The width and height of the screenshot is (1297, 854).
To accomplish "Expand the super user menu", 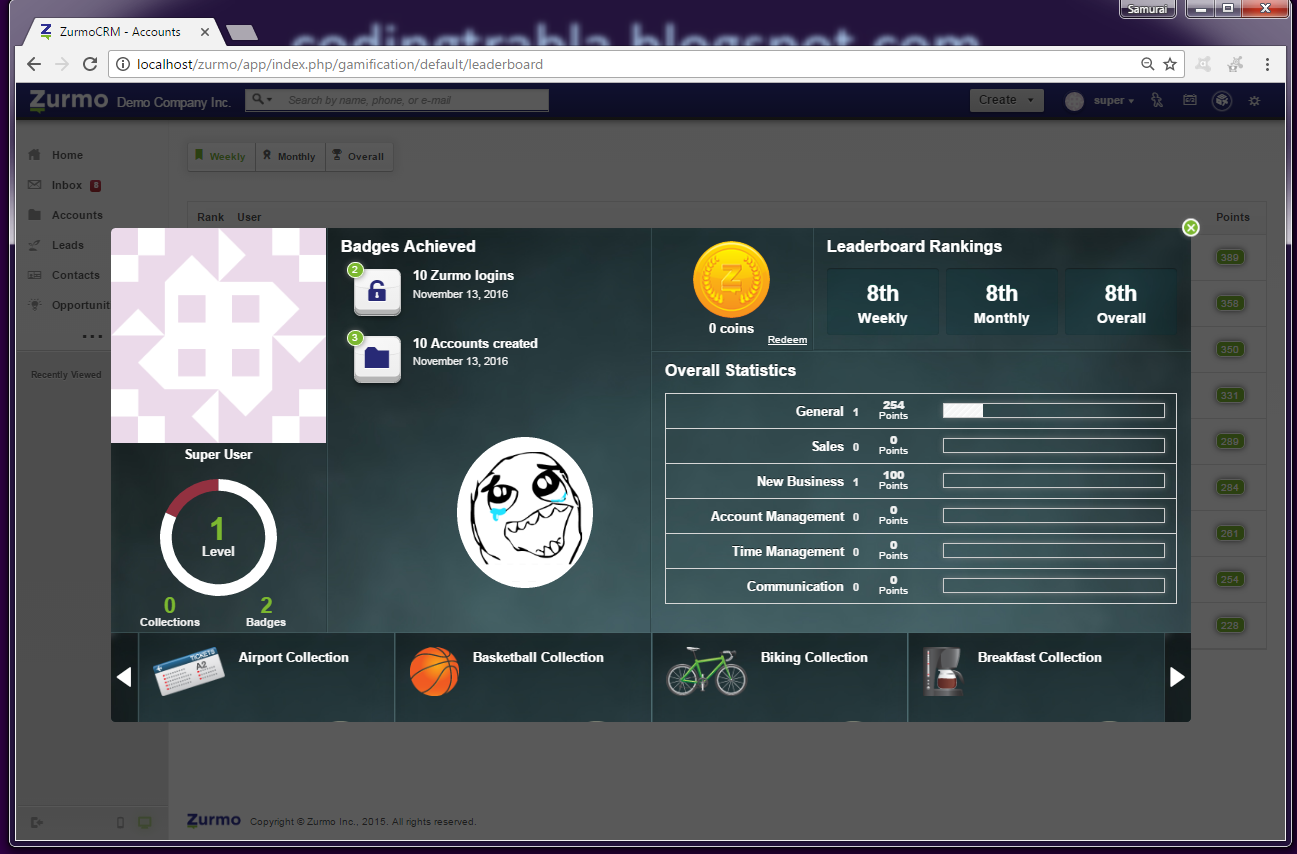I will (1114, 101).
